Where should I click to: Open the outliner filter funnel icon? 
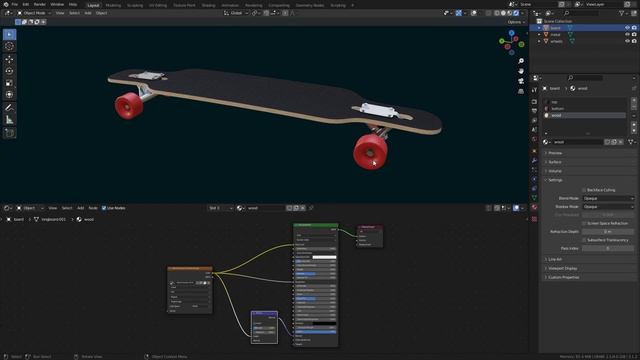click(622, 13)
